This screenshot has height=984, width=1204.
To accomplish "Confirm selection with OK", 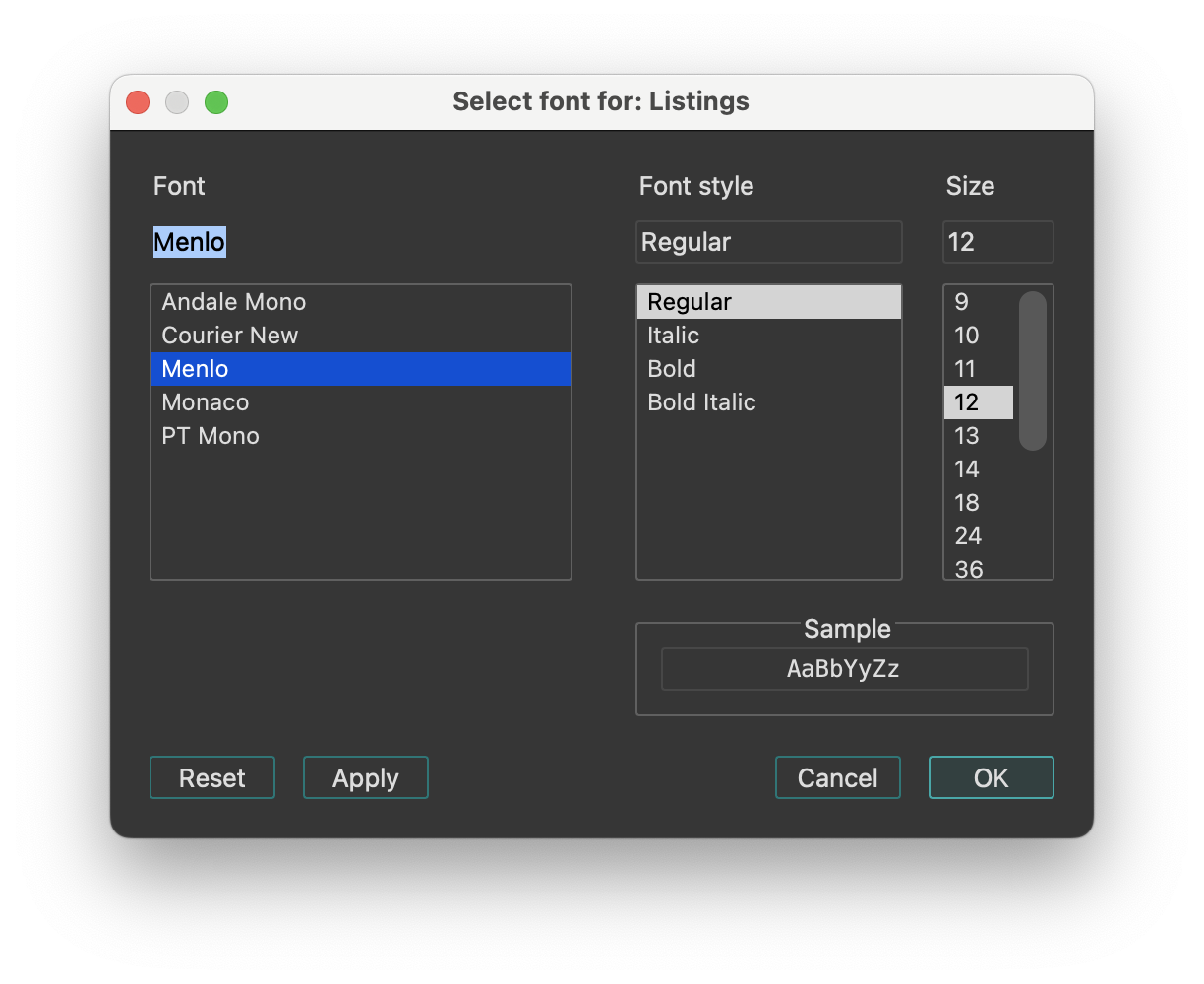I will click(x=991, y=777).
